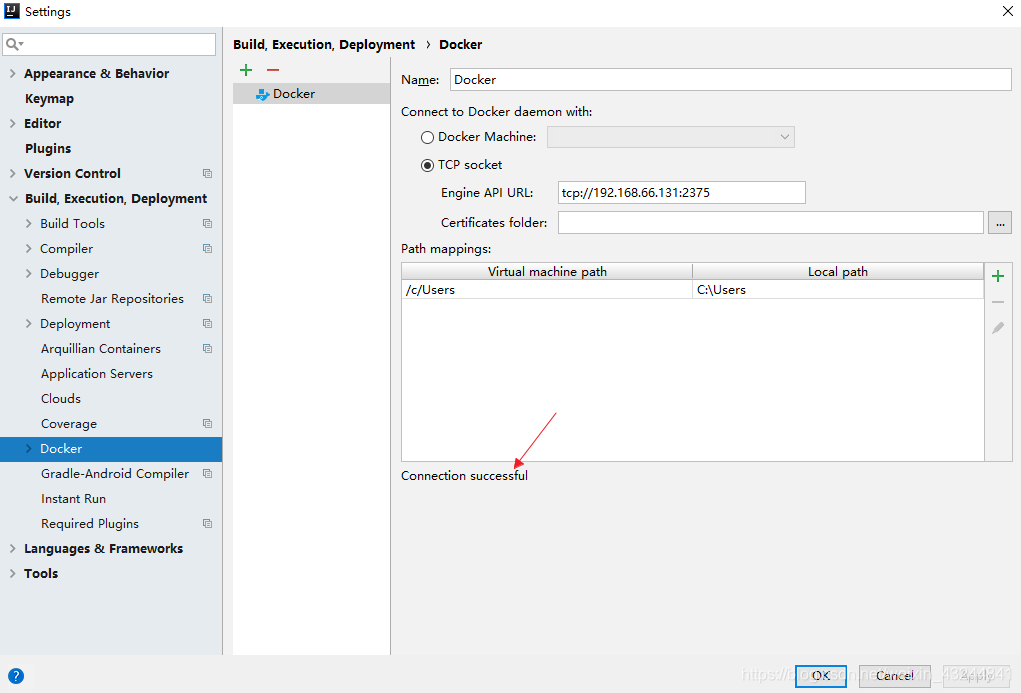Click the Engine API URL field
The width and height of the screenshot is (1021, 693).
[x=682, y=193]
